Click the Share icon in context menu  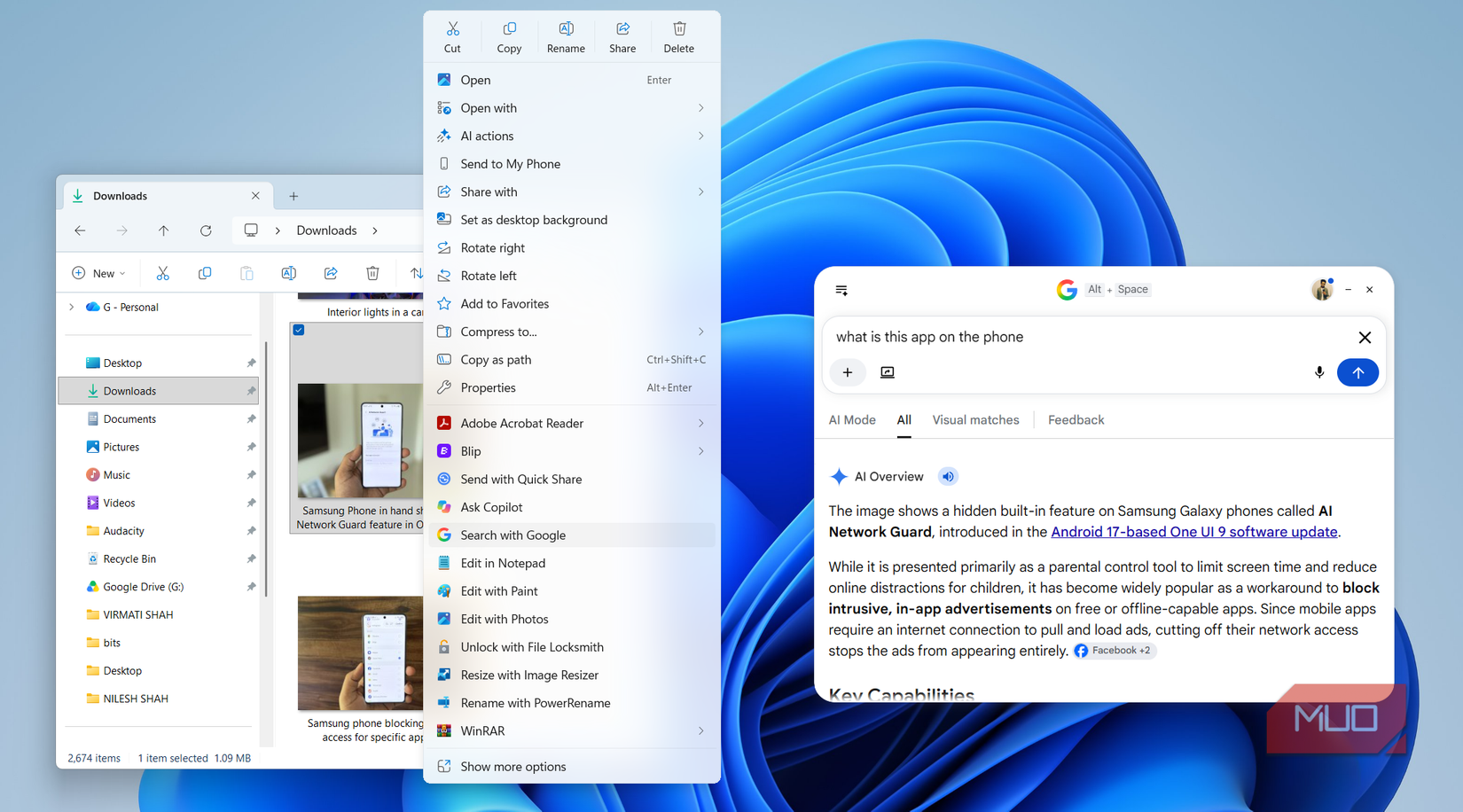(x=622, y=29)
